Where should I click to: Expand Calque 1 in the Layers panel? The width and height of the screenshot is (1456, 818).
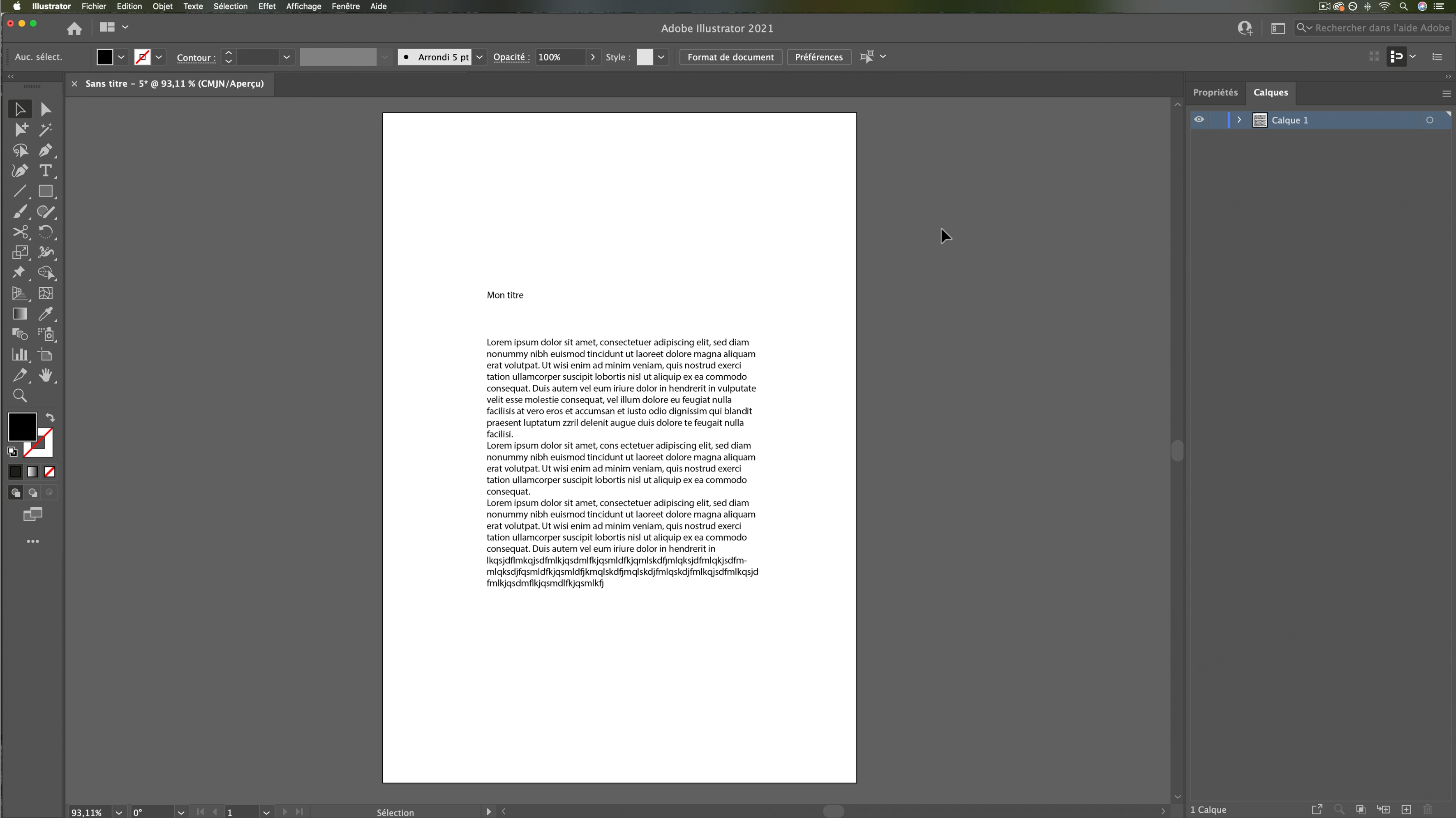1239,120
